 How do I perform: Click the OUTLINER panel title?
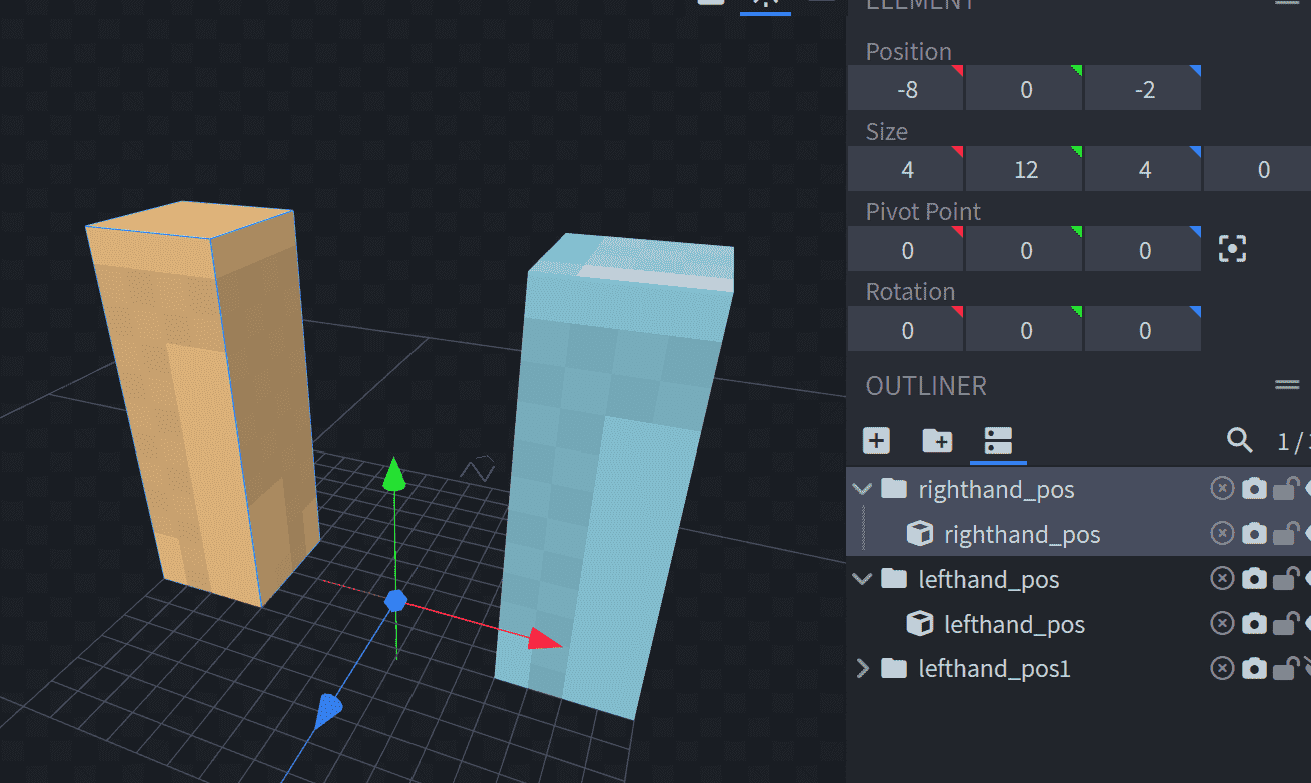point(926,385)
